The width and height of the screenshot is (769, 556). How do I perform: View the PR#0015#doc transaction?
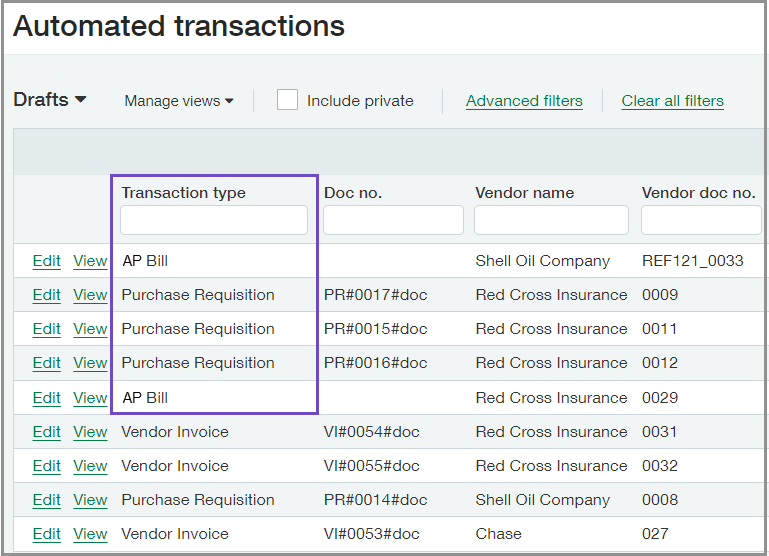click(90, 329)
